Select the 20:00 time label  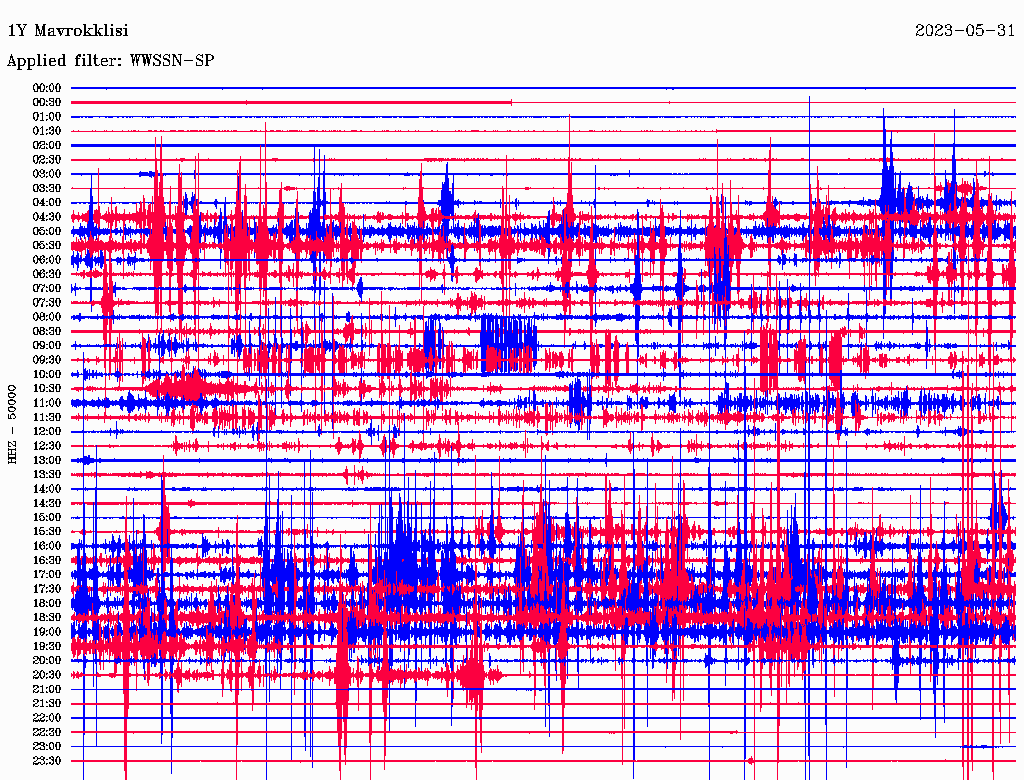[46, 661]
